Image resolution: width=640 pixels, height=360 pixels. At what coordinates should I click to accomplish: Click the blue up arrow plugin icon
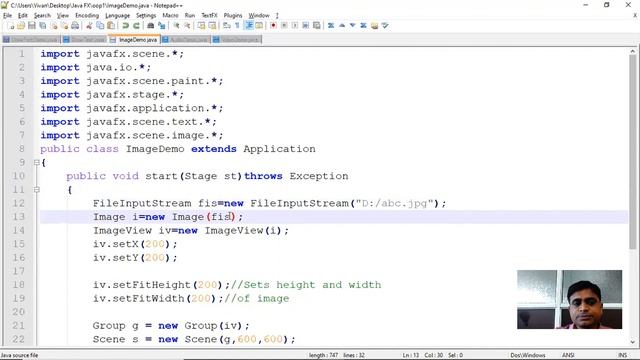pos(342,26)
